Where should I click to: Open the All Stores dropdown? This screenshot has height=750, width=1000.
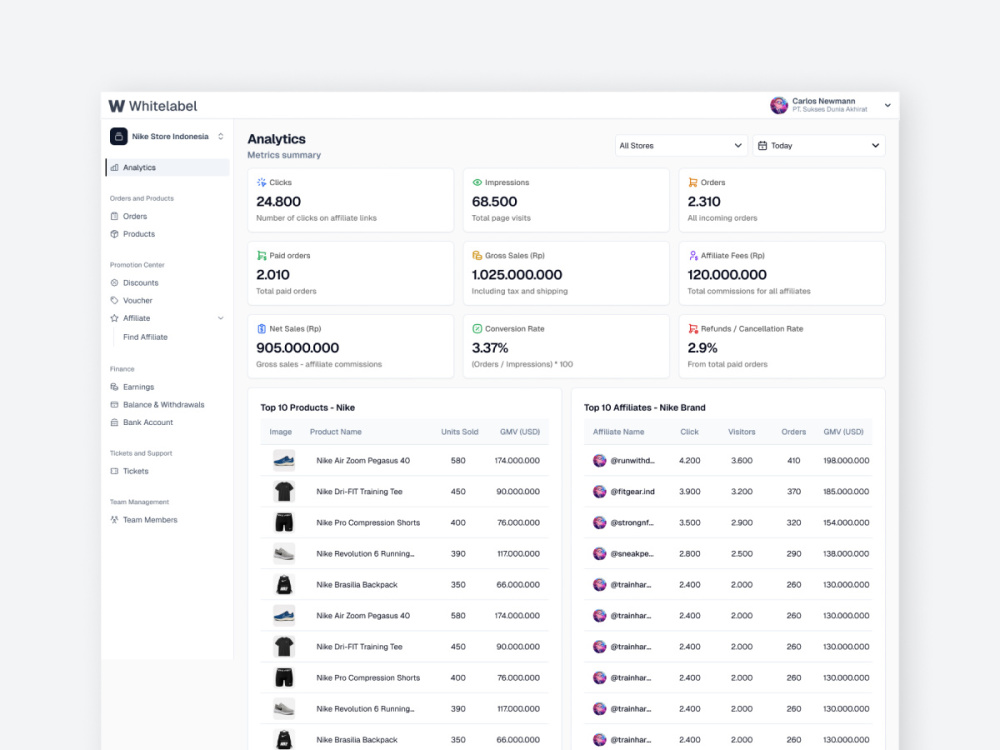pos(681,146)
